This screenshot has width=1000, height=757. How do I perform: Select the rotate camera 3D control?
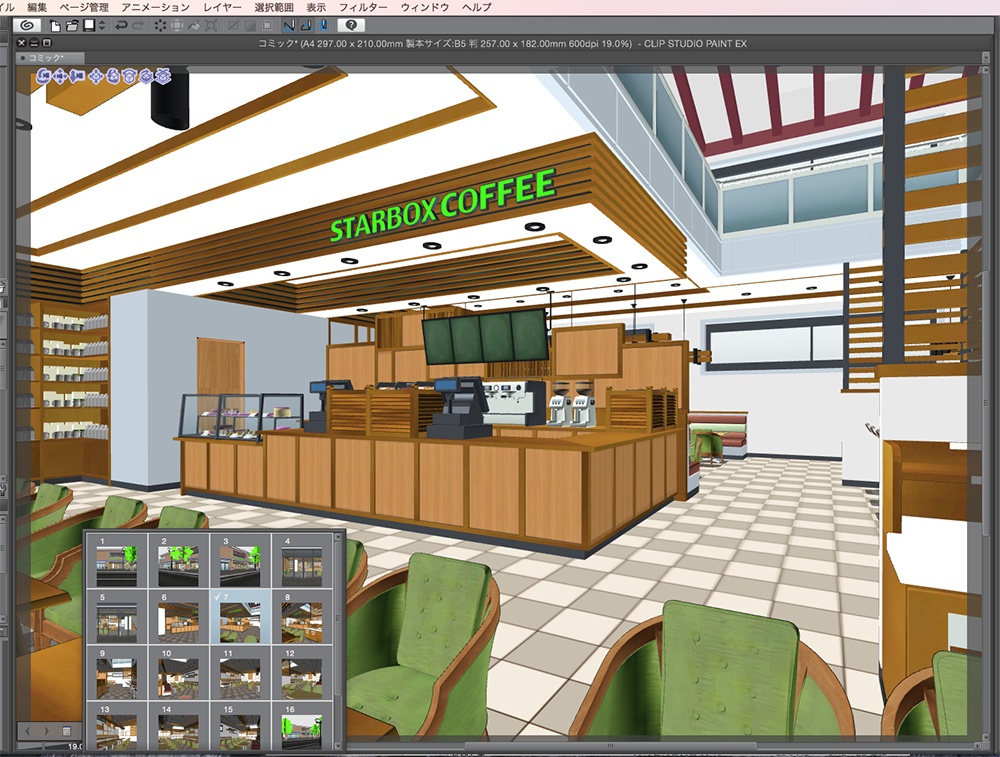43,76
